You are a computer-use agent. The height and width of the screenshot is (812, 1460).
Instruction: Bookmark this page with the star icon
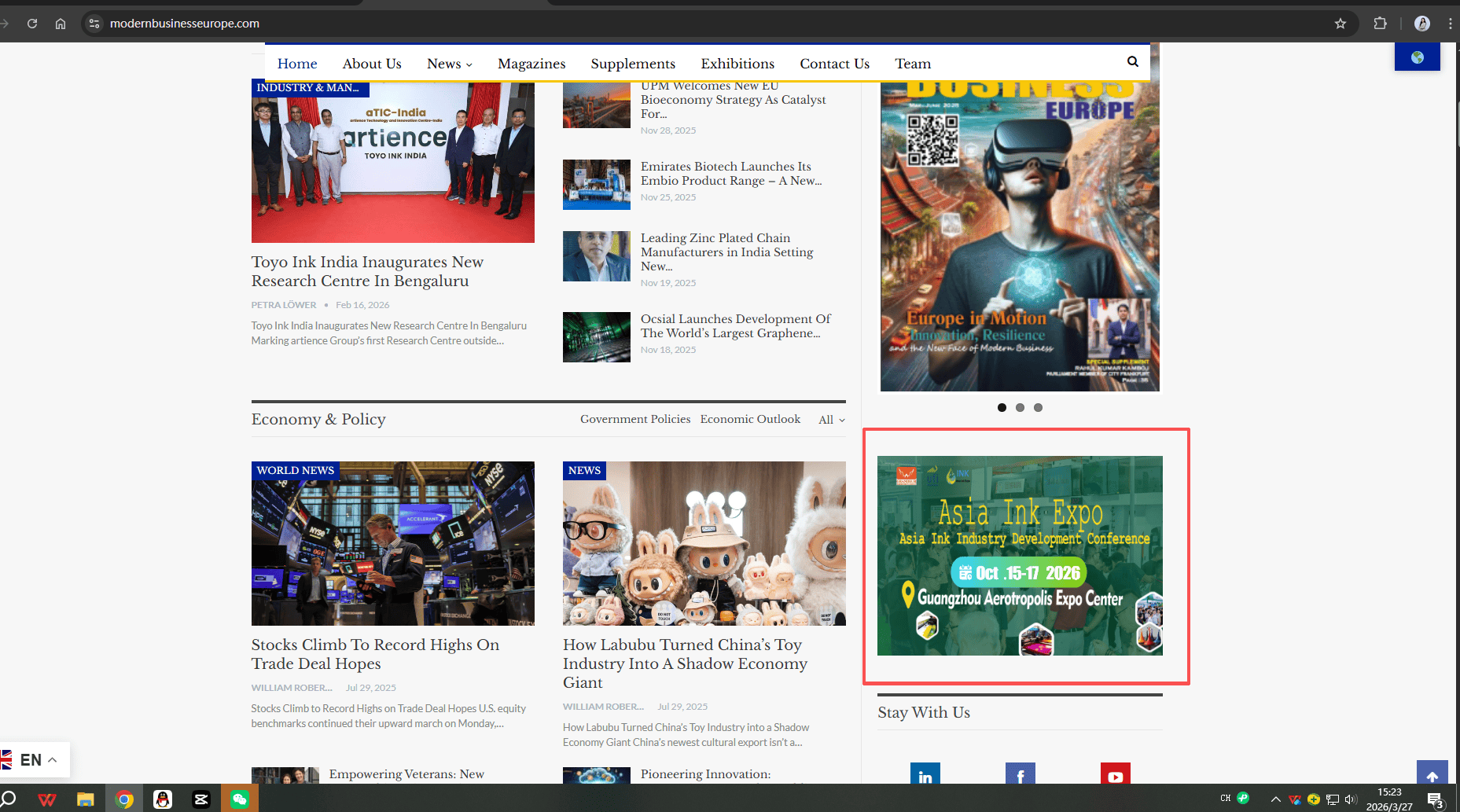click(x=1340, y=24)
